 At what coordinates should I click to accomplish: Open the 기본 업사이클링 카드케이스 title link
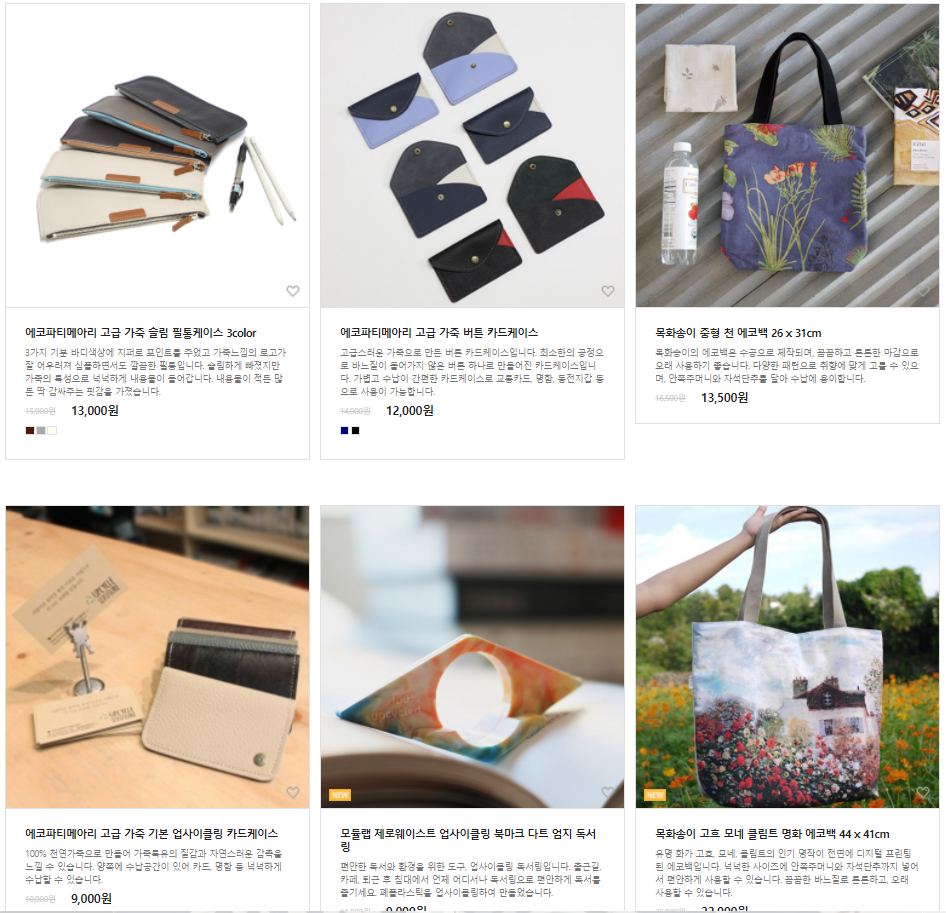pyautogui.click(x=151, y=833)
